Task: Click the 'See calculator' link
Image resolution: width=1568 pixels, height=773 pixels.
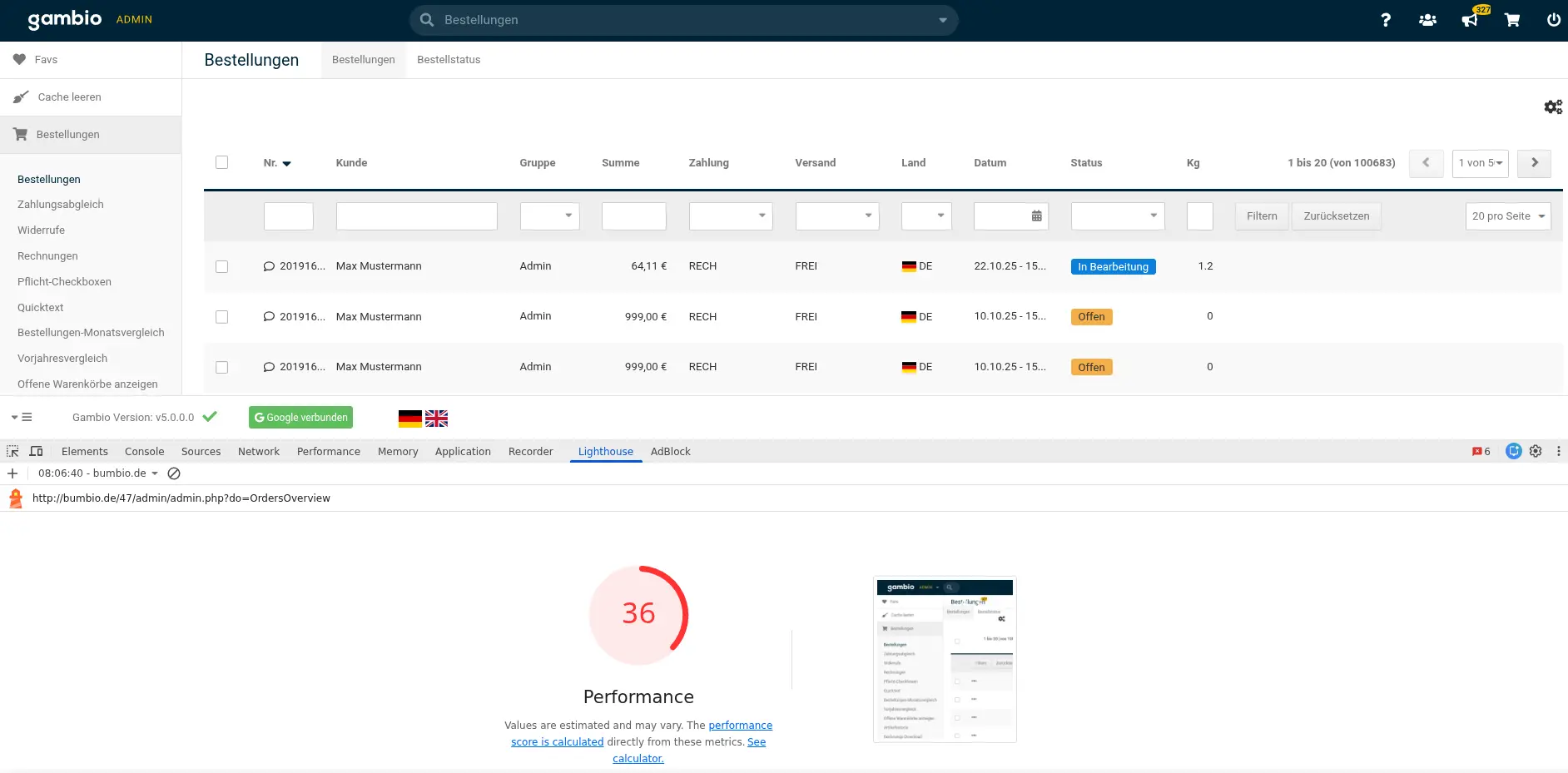Action: click(x=638, y=758)
